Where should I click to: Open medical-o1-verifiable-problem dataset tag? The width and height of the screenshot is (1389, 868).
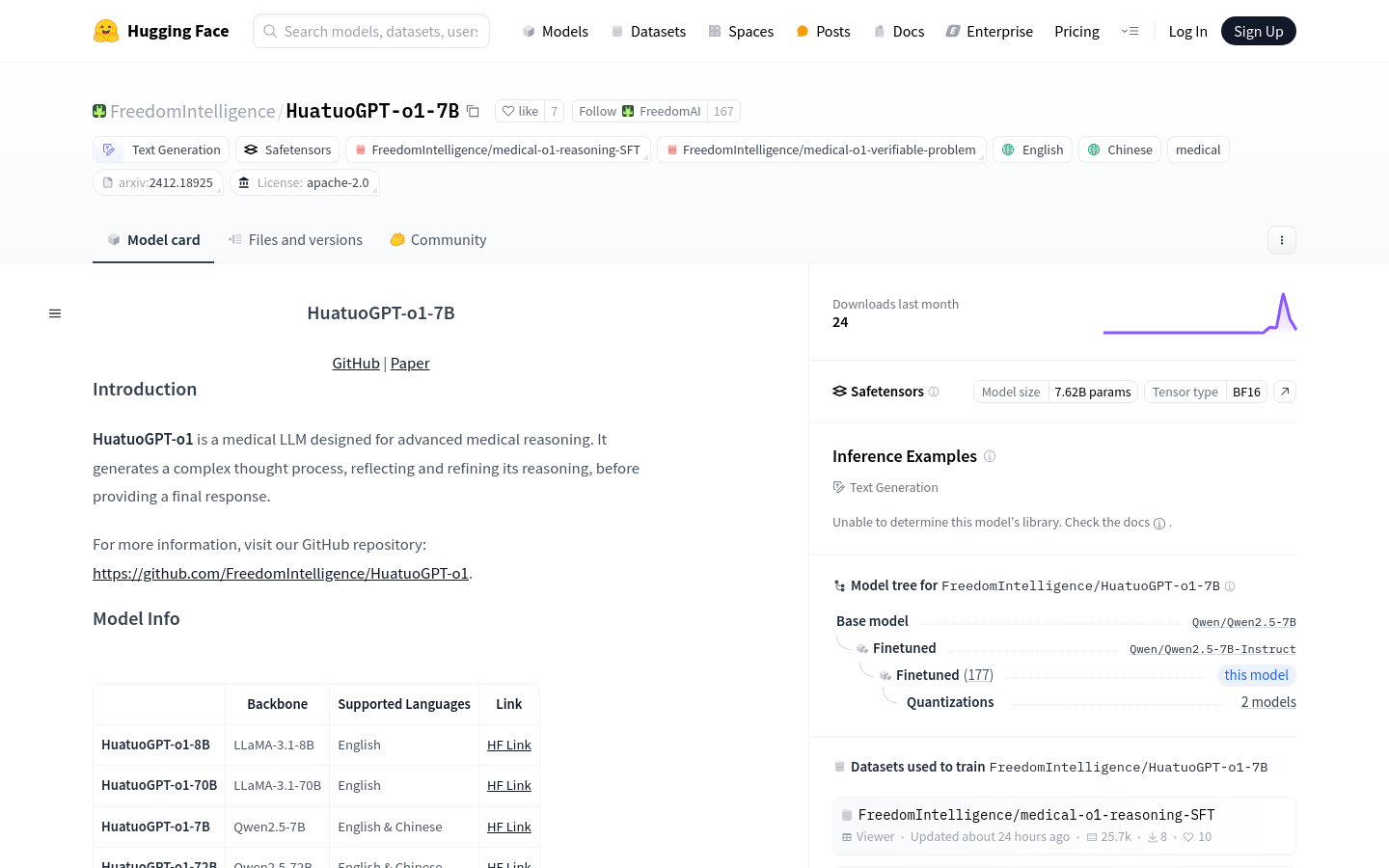pos(821,149)
